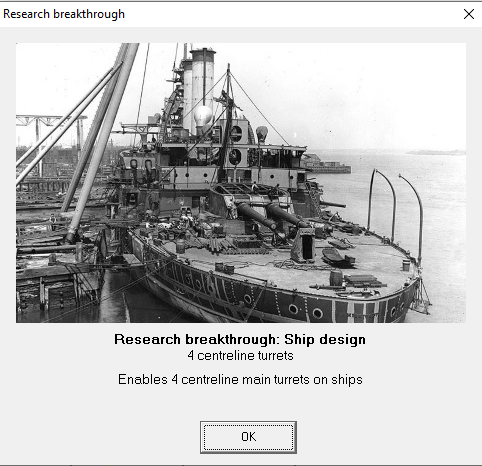Click the distant shoreline in the photo

tap(436, 153)
